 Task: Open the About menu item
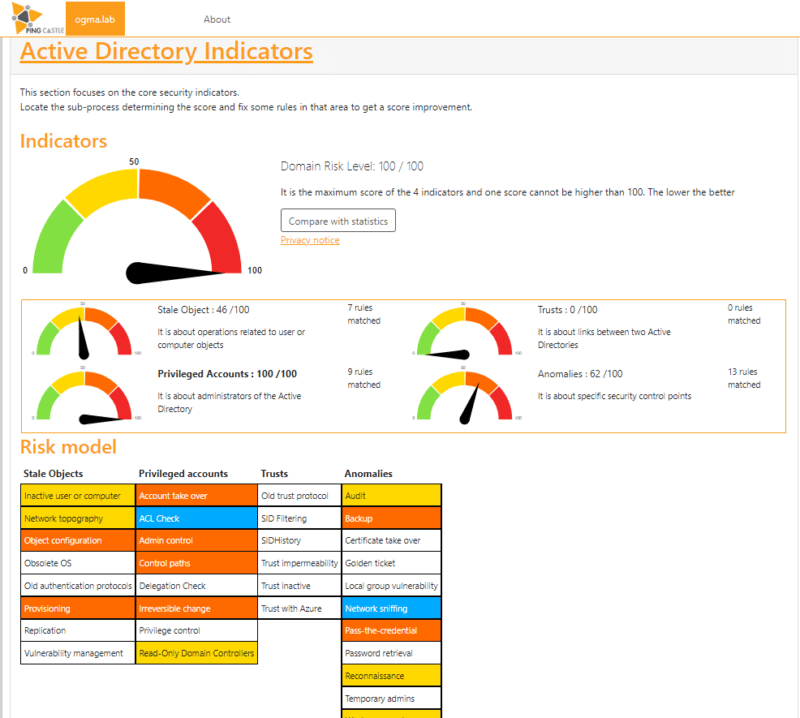coord(217,19)
